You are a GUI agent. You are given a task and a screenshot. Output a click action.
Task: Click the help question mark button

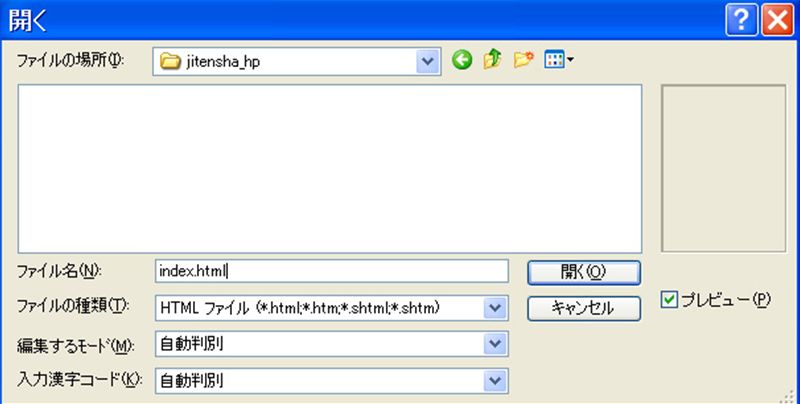click(x=741, y=21)
